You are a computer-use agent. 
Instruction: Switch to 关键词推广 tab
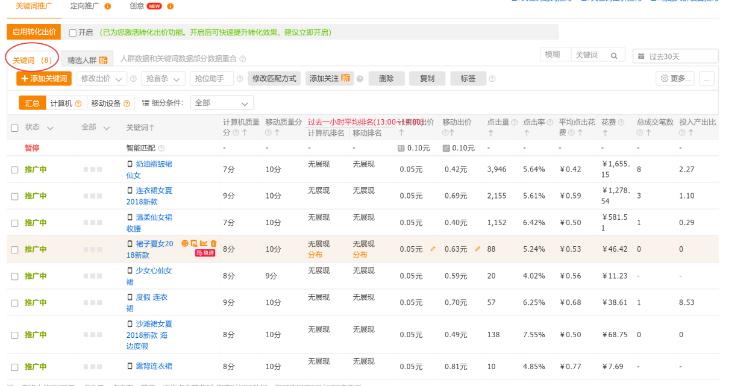[x=34, y=6]
